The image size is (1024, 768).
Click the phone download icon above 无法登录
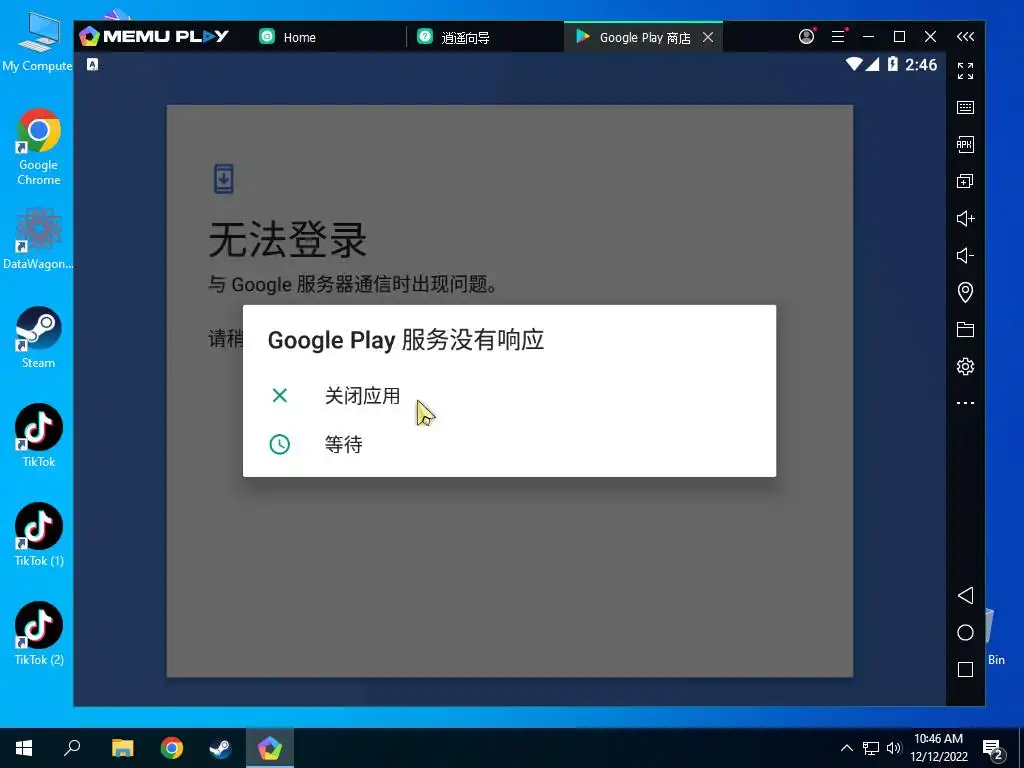point(224,178)
